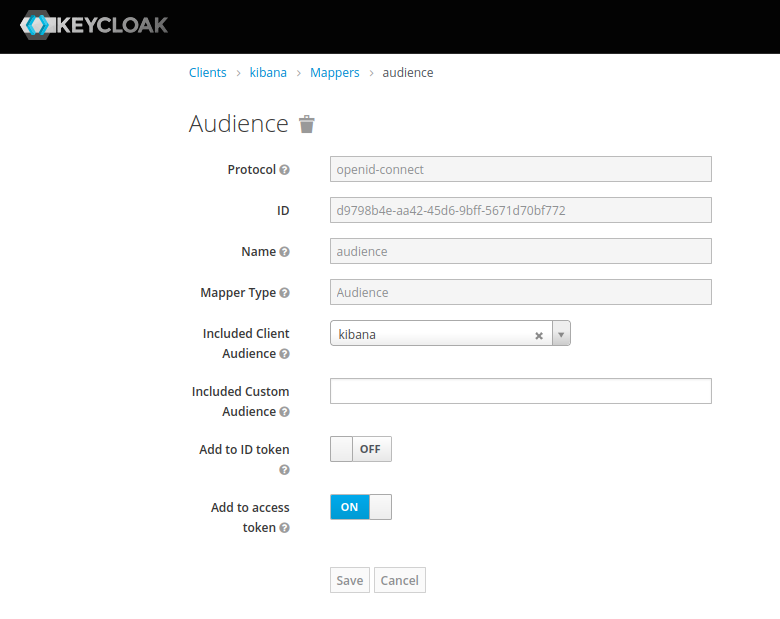The image size is (780, 619).
Task: Click the Keycloak logo in header
Action: point(94,25)
